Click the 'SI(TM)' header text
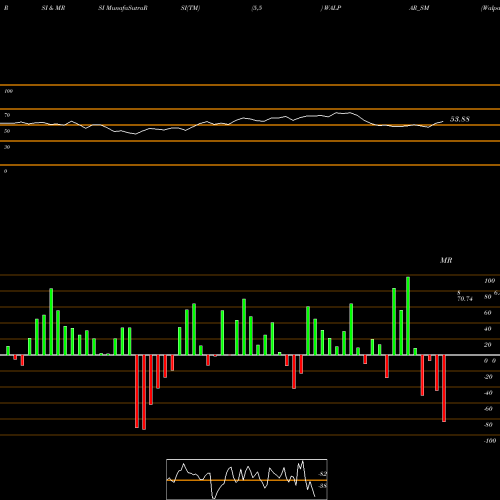Viewport: 500px width, 500px height. (x=190, y=8)
